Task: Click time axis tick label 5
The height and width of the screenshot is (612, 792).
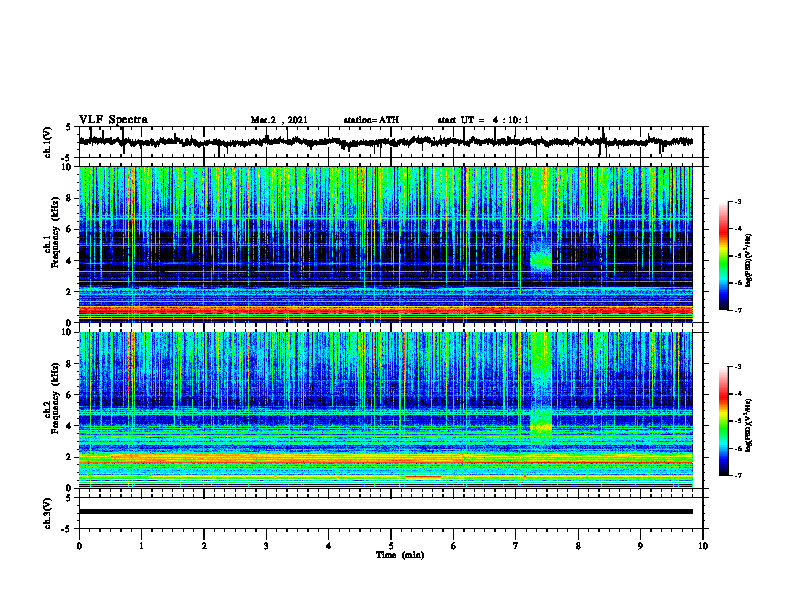Action: [391, 546]
